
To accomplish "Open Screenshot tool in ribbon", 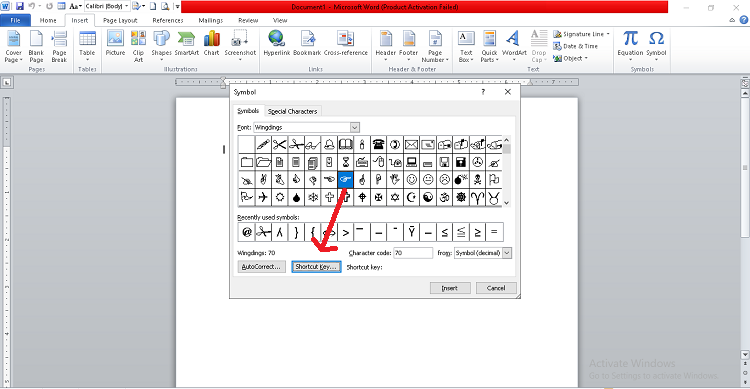I will tap(240, 46).
